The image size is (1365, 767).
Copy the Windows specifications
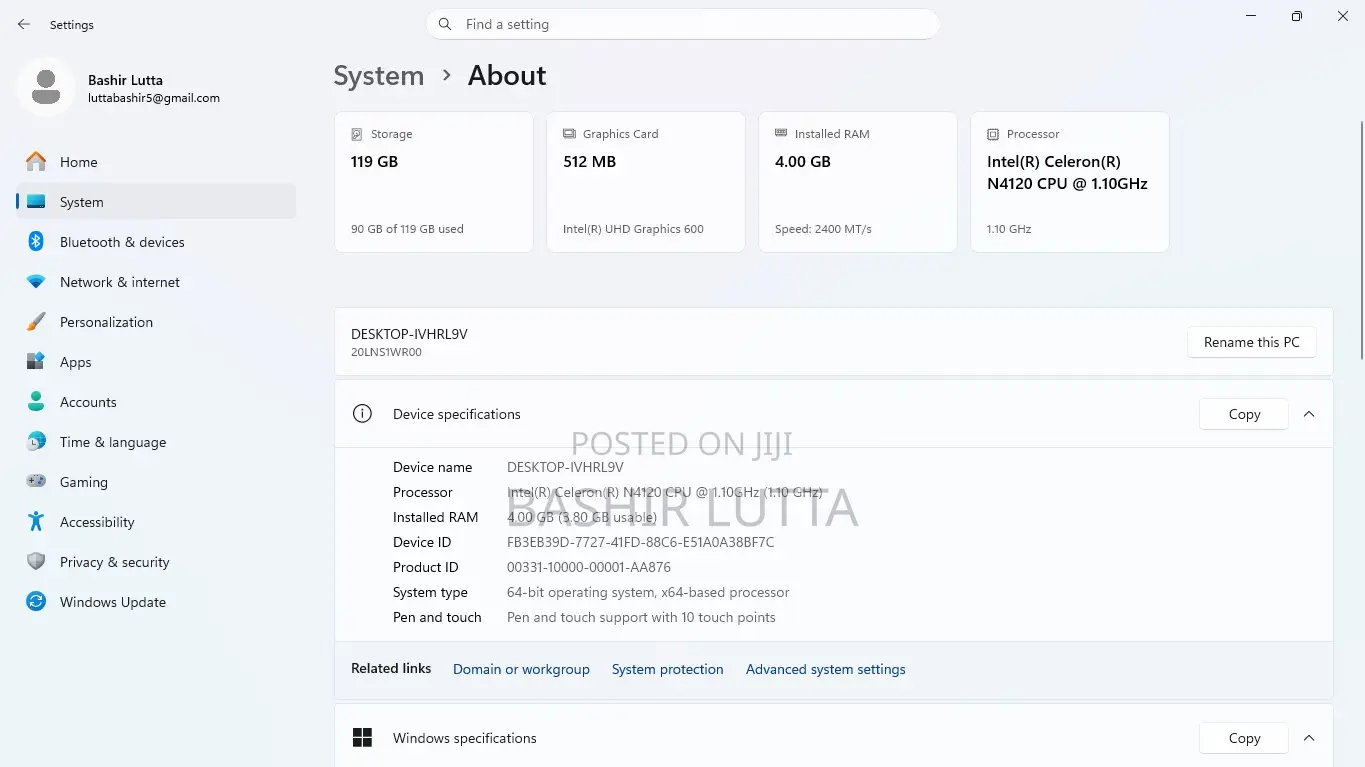coord(1244,738)
